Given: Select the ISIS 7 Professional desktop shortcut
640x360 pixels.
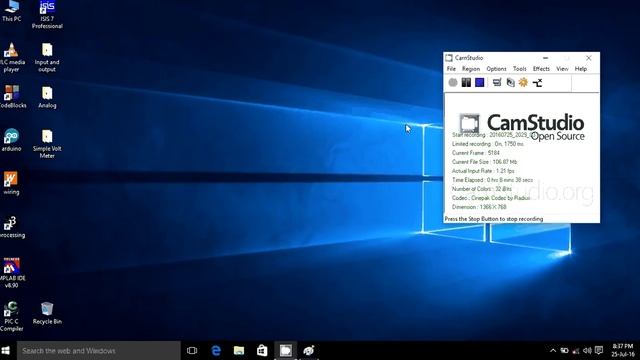Looking at the screenshot, I should pyautogui.click(x=47, y=15).
